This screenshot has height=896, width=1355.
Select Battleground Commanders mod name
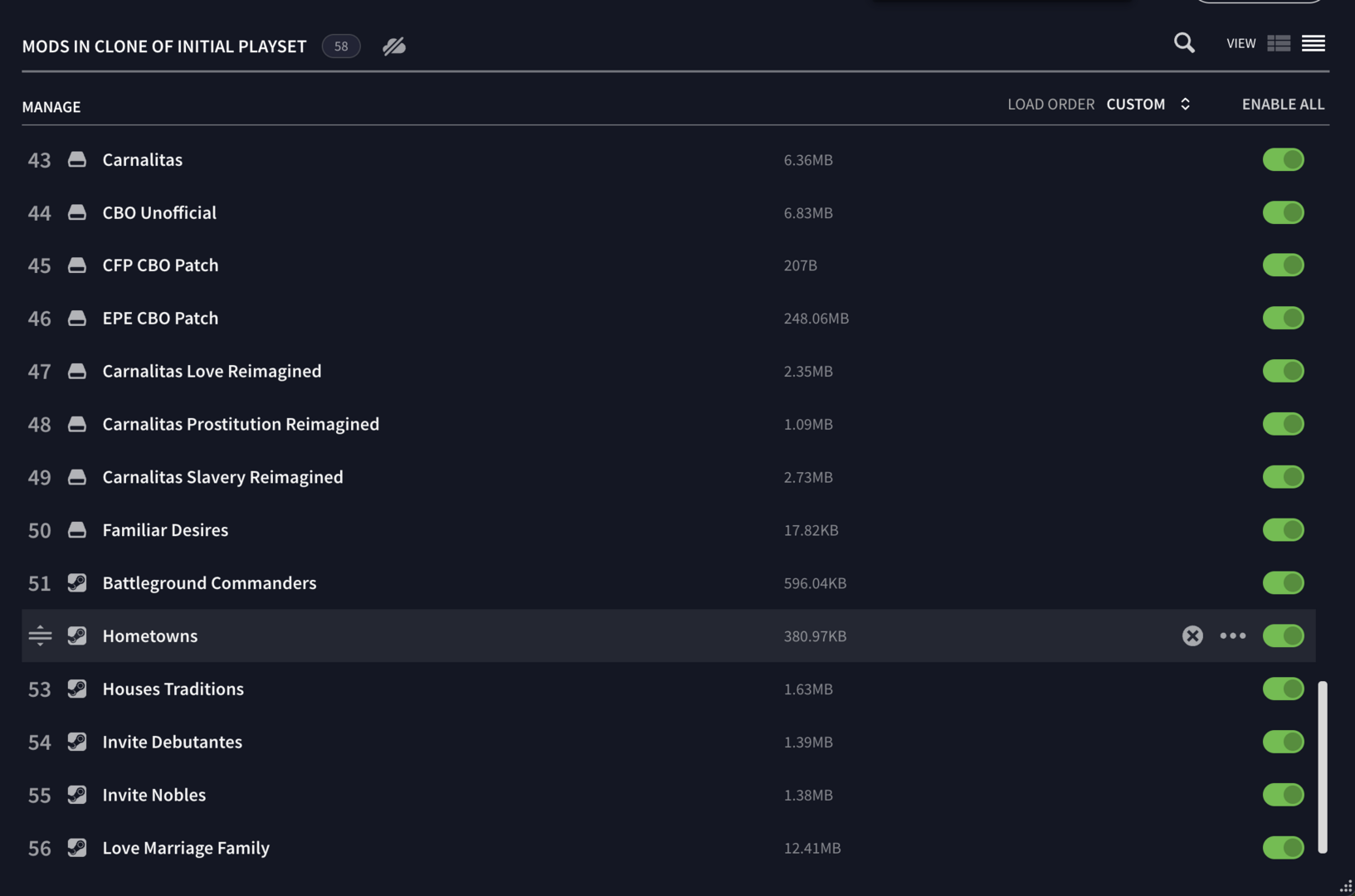(209, 582)
